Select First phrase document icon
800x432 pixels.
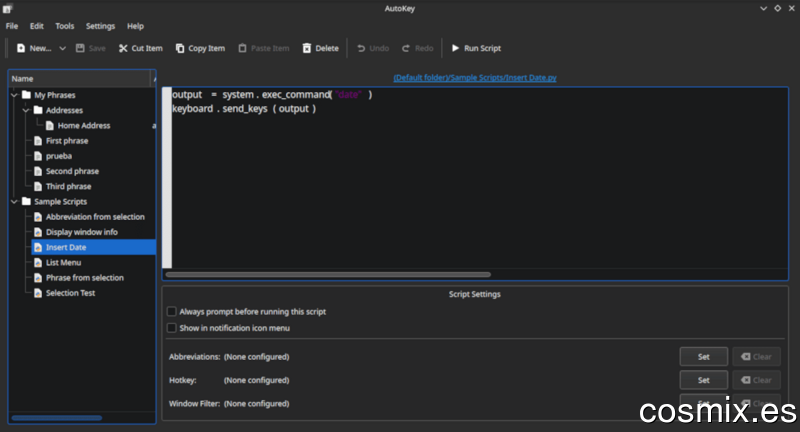tap(38, 141)
